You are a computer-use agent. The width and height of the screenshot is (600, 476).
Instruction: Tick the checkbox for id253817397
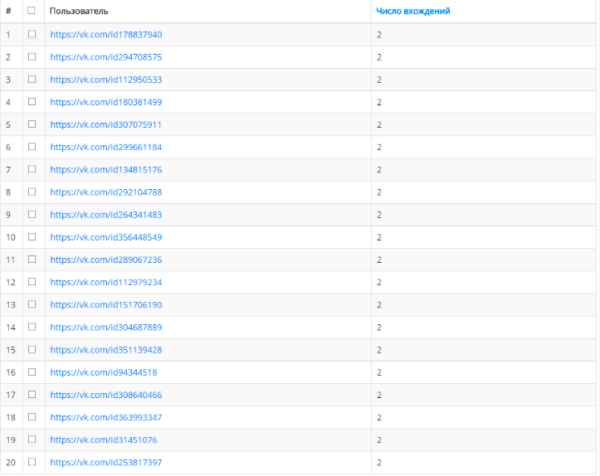click(x=32, y=462)
